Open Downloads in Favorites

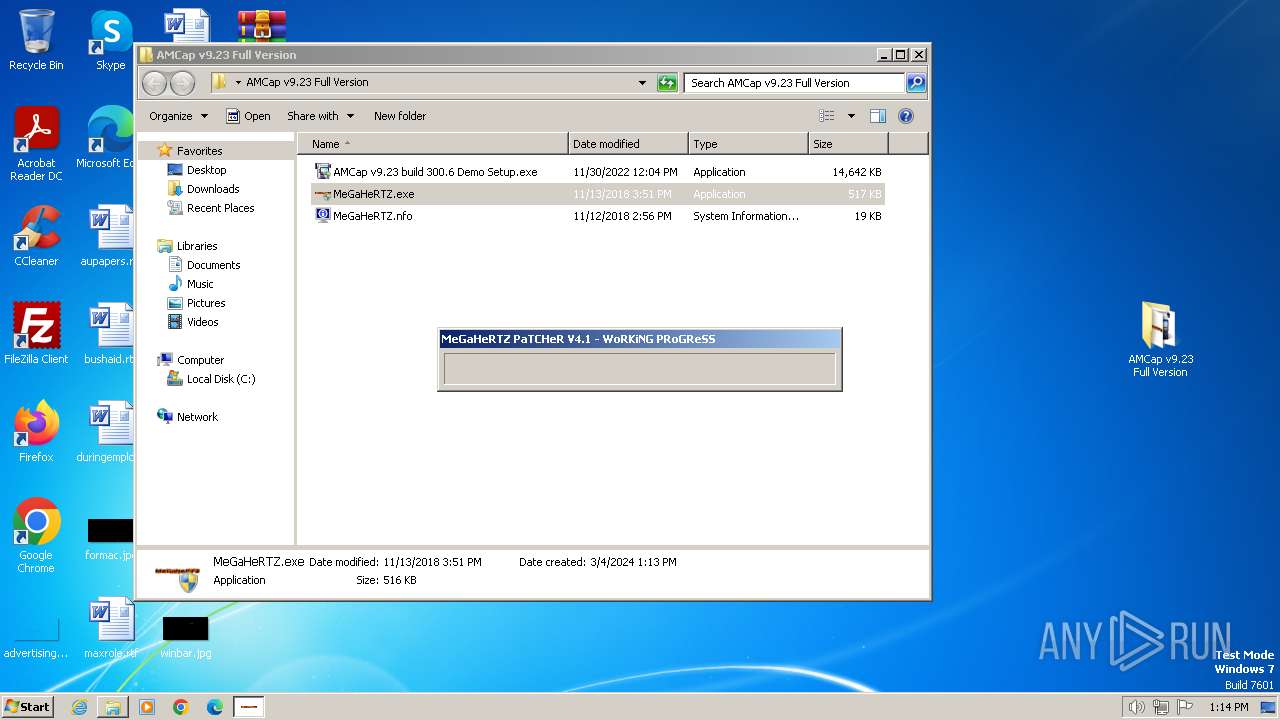coord(213,189)
